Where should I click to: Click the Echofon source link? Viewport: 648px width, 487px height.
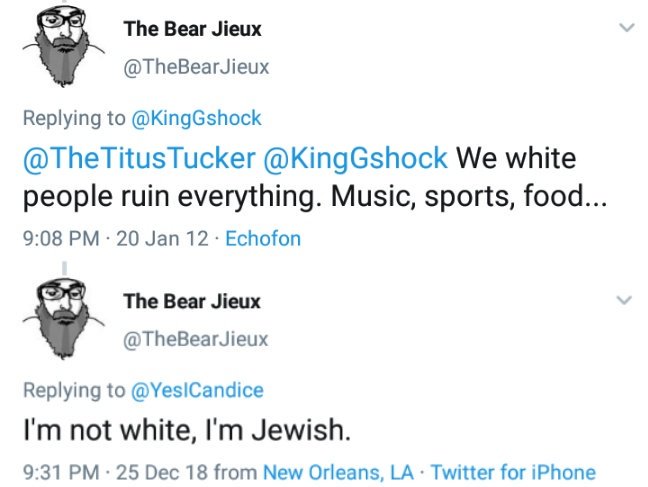point(263,238)
